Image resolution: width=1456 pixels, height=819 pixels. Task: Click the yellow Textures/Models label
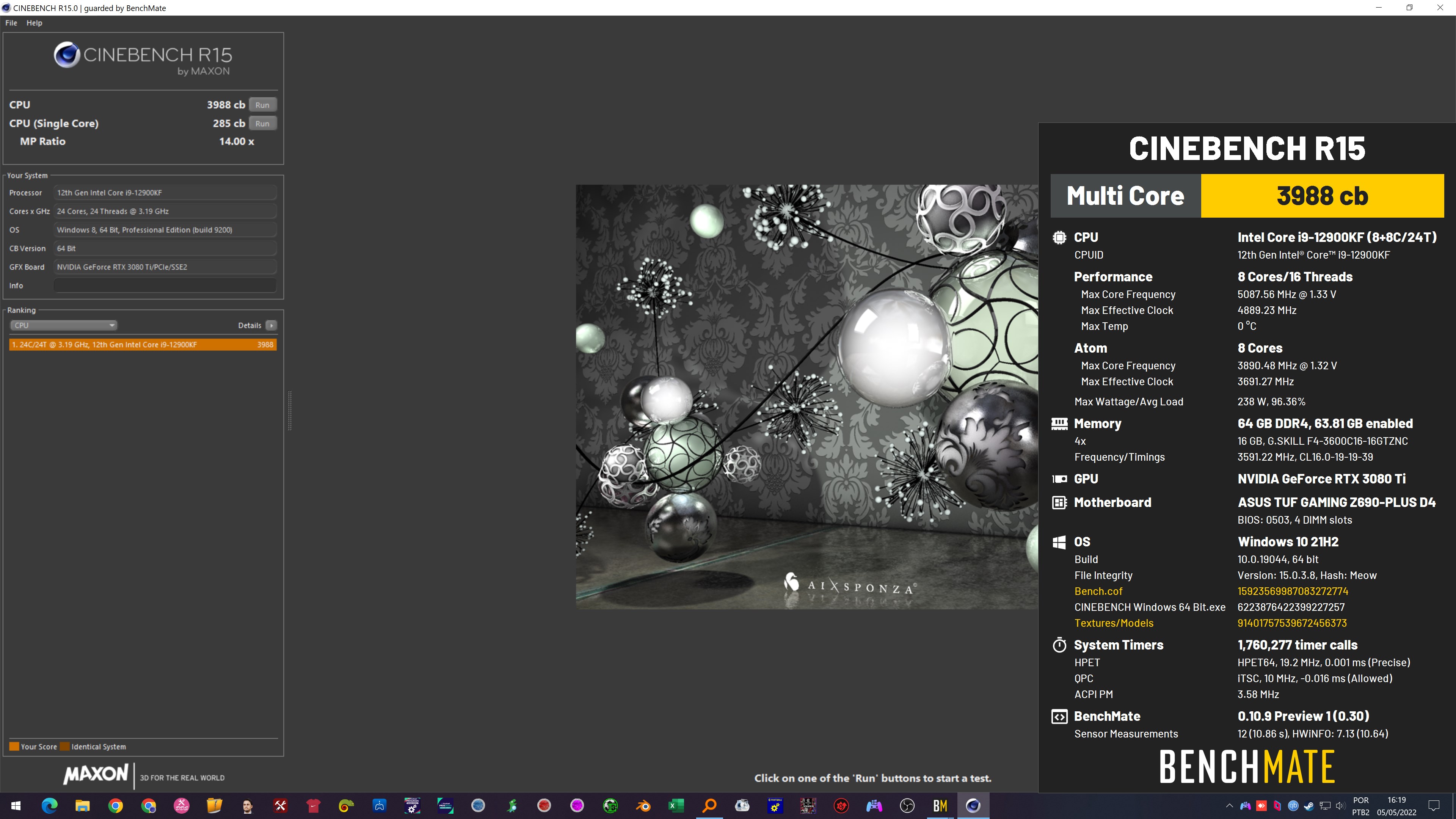tap(1114, 623)
